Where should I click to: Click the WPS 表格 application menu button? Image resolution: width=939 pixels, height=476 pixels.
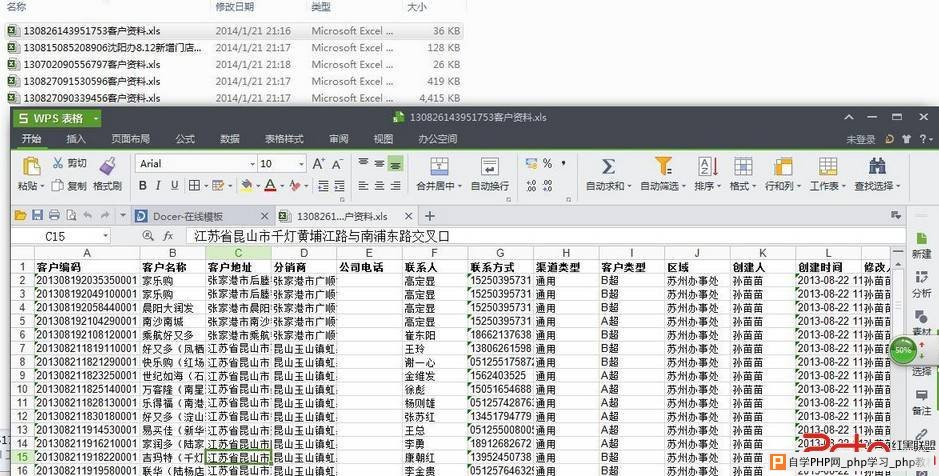57,118
